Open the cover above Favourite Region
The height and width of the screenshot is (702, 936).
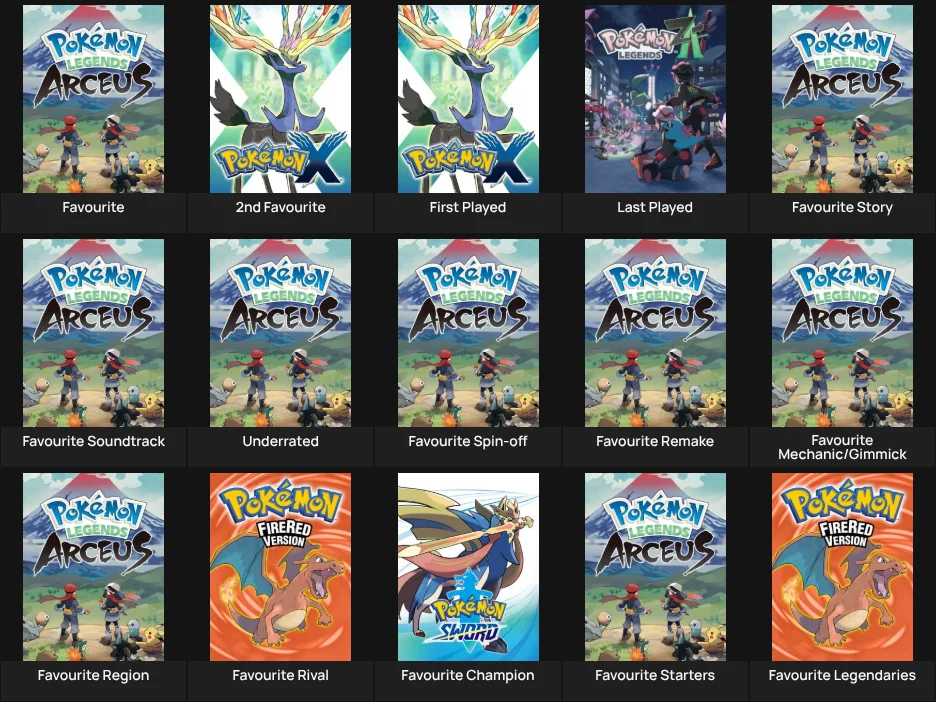pos(93,567)
